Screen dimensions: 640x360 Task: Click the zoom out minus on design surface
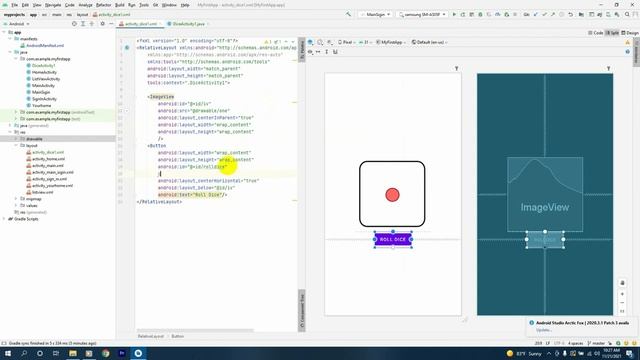622,303
